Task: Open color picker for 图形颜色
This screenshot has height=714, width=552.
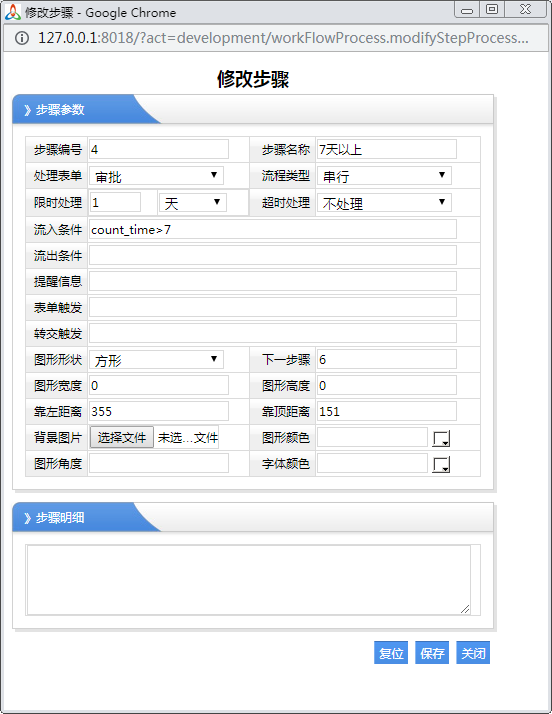Action: click(x=441, y=439)
